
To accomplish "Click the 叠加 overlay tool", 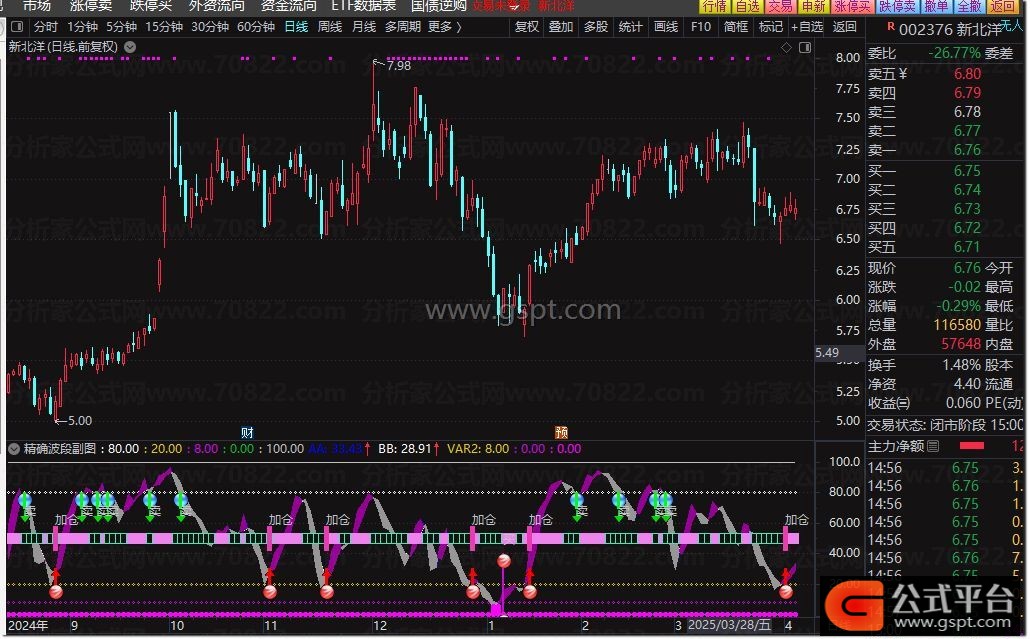I will tap(560, 27).
